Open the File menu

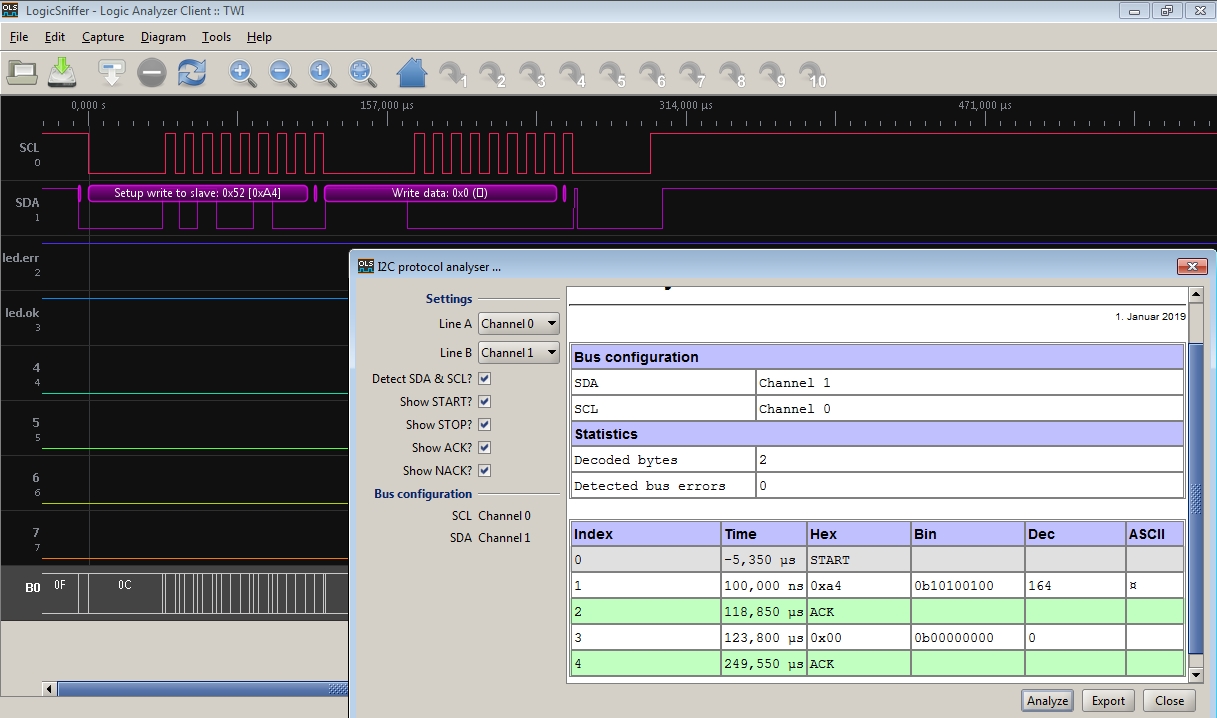click(19, 37)
